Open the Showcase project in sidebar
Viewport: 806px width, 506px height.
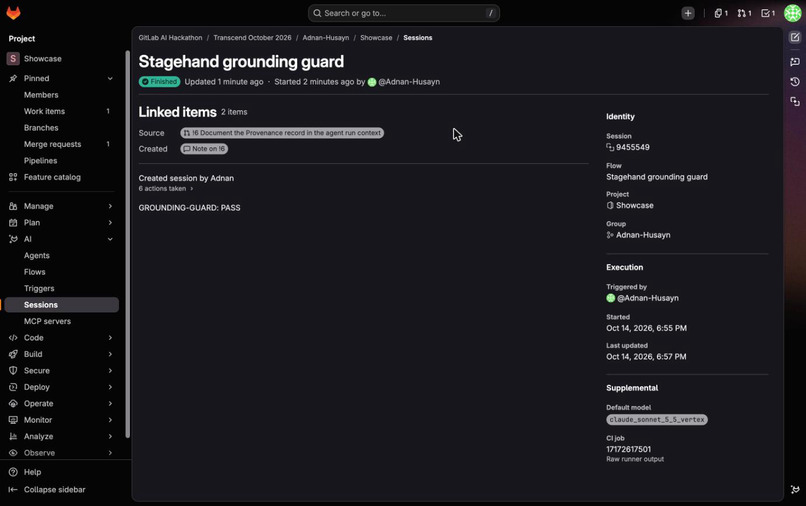pos(61,59)
